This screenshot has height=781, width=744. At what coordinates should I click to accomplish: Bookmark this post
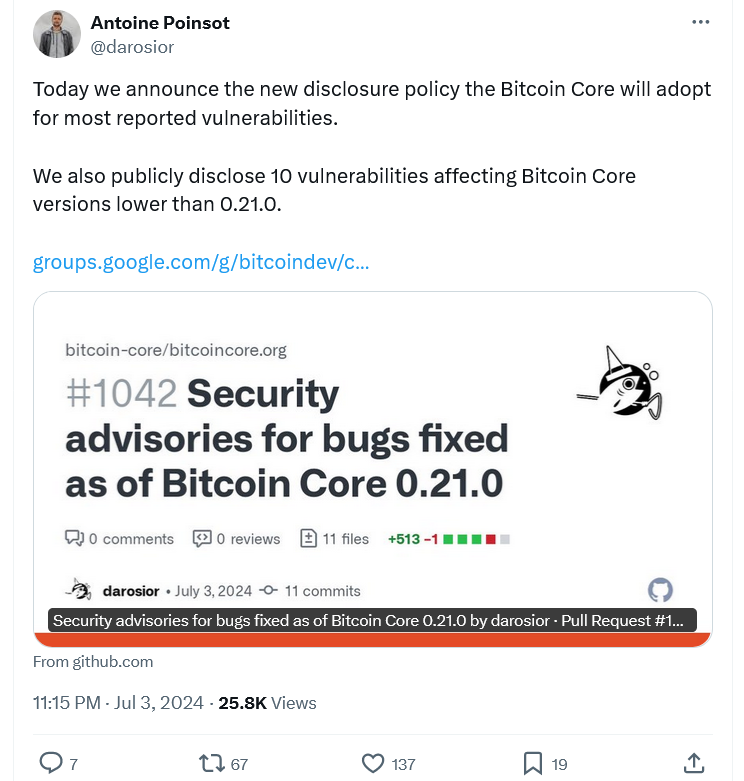coord(534,763)
